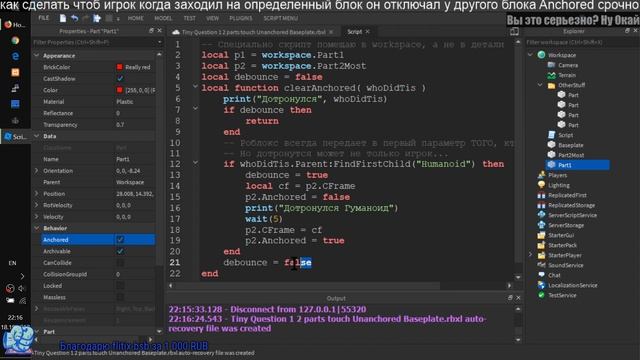Switch to the HOME ribbon tab
The image size is (640, 360).
(136, 18)
